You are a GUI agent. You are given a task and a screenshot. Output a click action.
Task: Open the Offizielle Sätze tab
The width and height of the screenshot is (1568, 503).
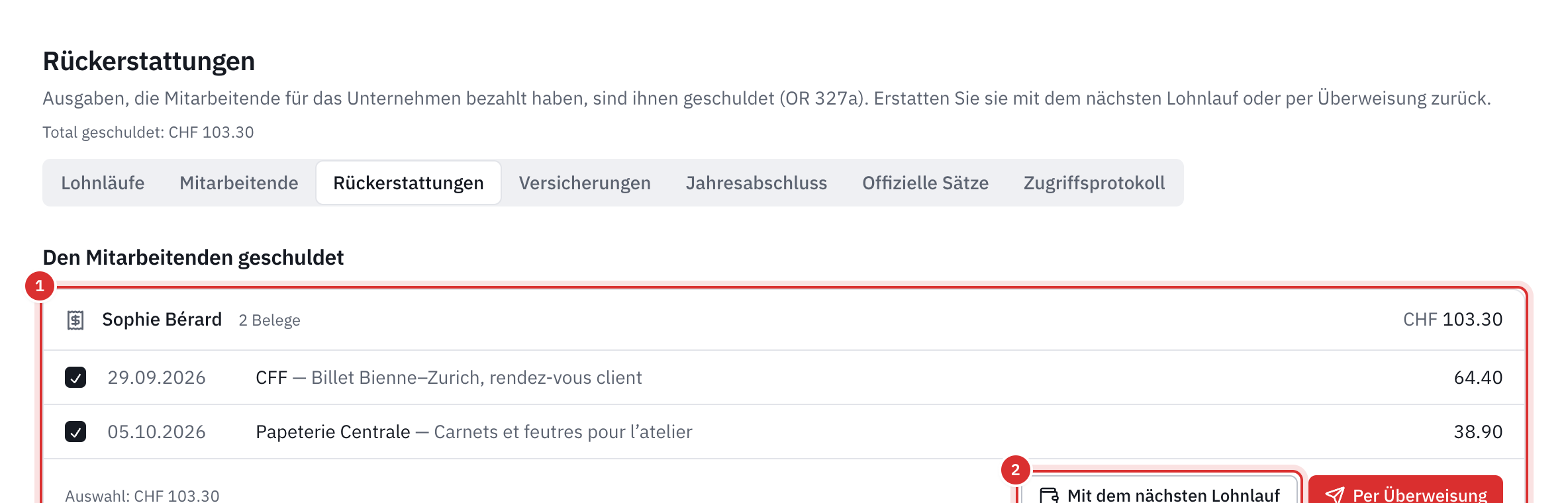[x=925, y=183]
